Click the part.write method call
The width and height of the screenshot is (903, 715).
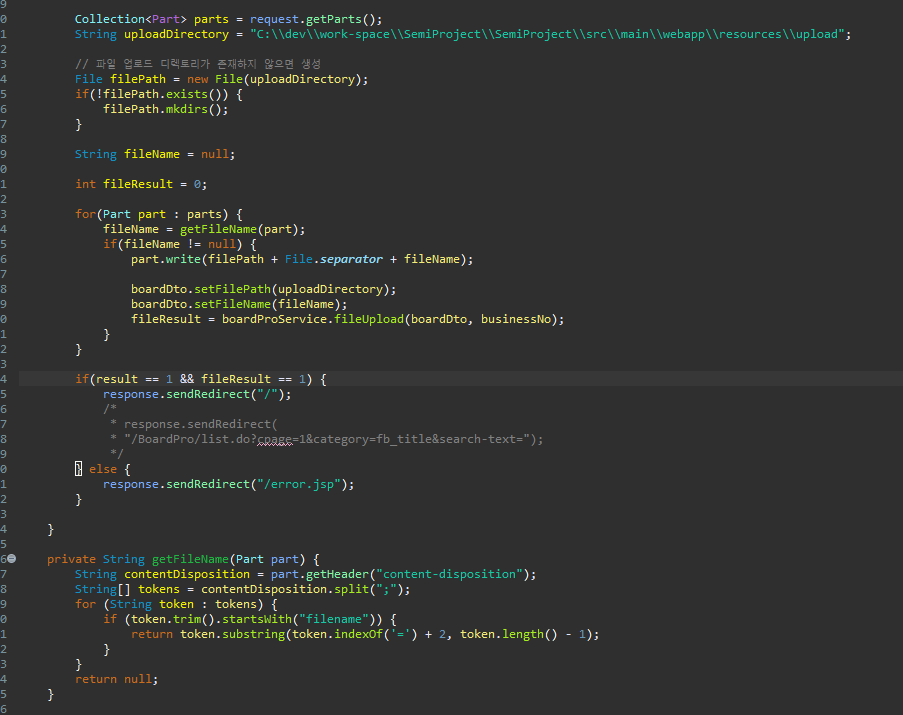(x=165, y=258)
